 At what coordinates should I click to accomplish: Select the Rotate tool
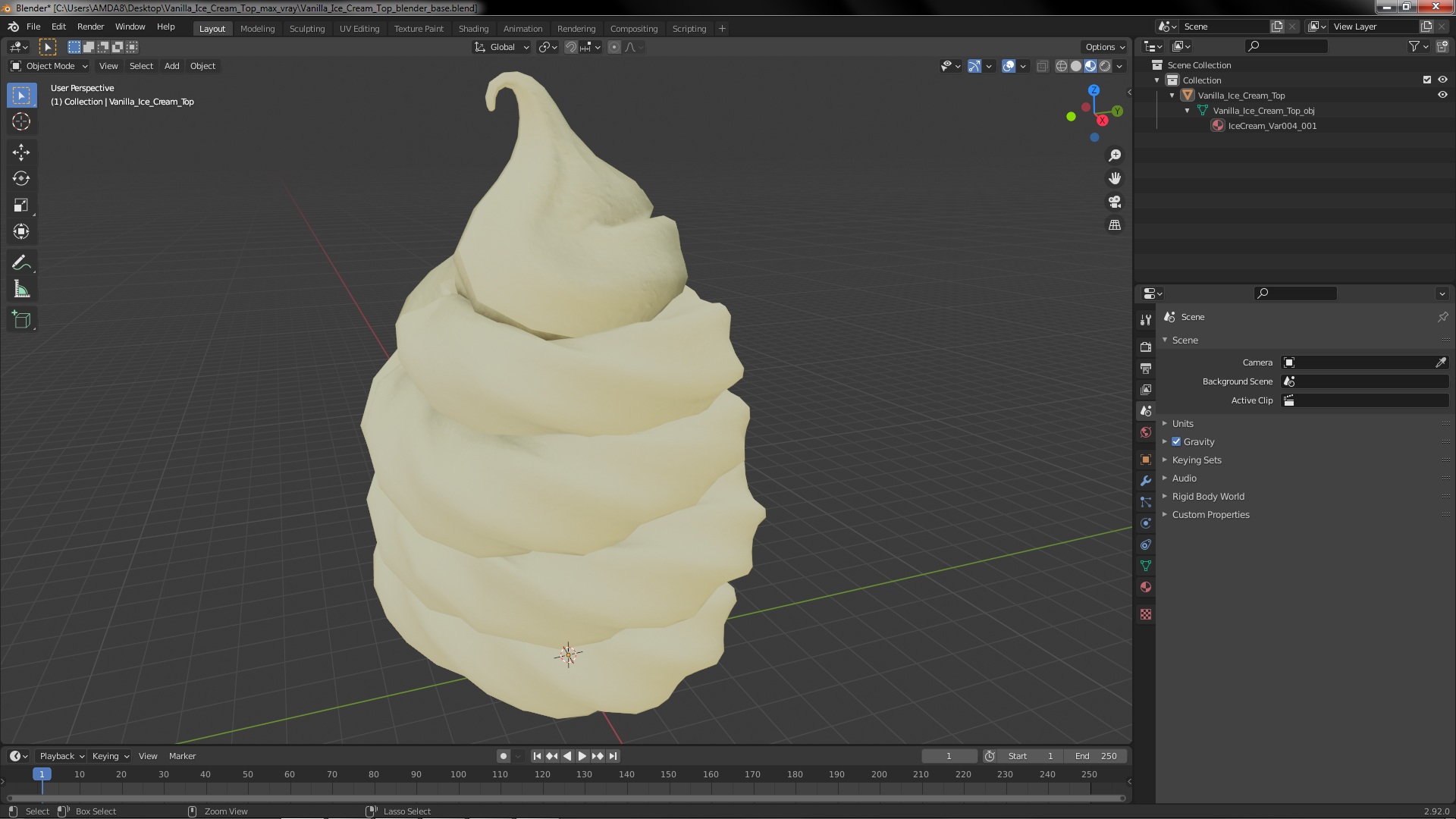click(21, 179)
